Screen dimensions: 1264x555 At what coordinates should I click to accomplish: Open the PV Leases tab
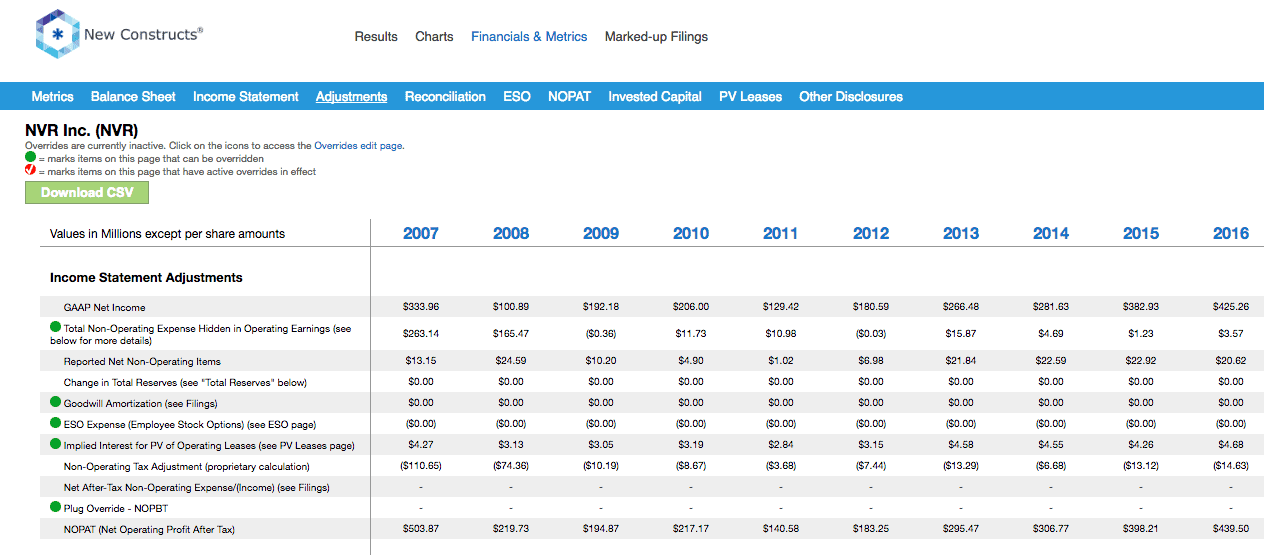click(x=750, y=96)
